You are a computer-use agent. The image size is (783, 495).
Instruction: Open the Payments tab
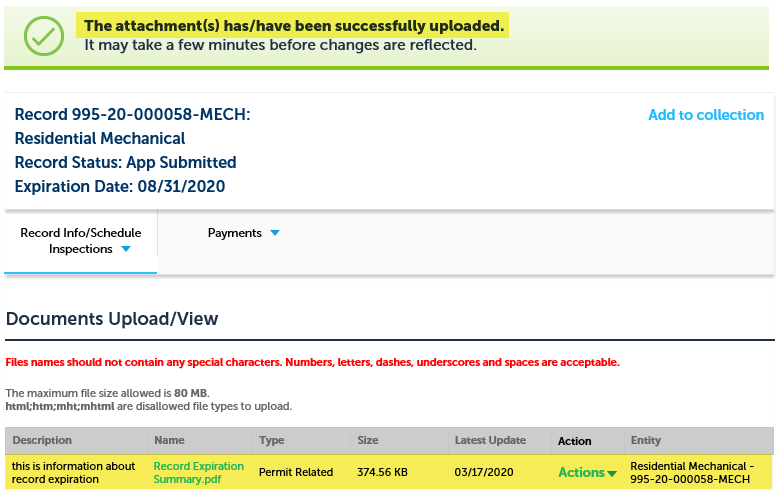tap(235, 233)
